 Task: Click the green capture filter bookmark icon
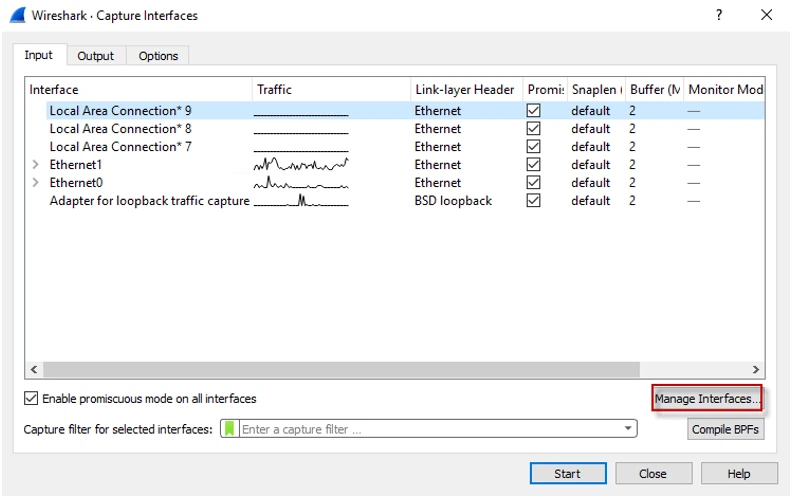click(x=230, y=429)
